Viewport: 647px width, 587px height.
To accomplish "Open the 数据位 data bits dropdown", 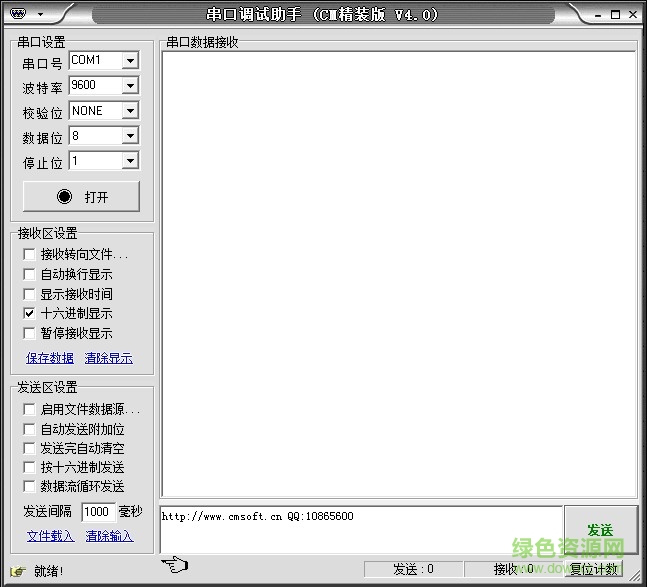I will point(130,136).
